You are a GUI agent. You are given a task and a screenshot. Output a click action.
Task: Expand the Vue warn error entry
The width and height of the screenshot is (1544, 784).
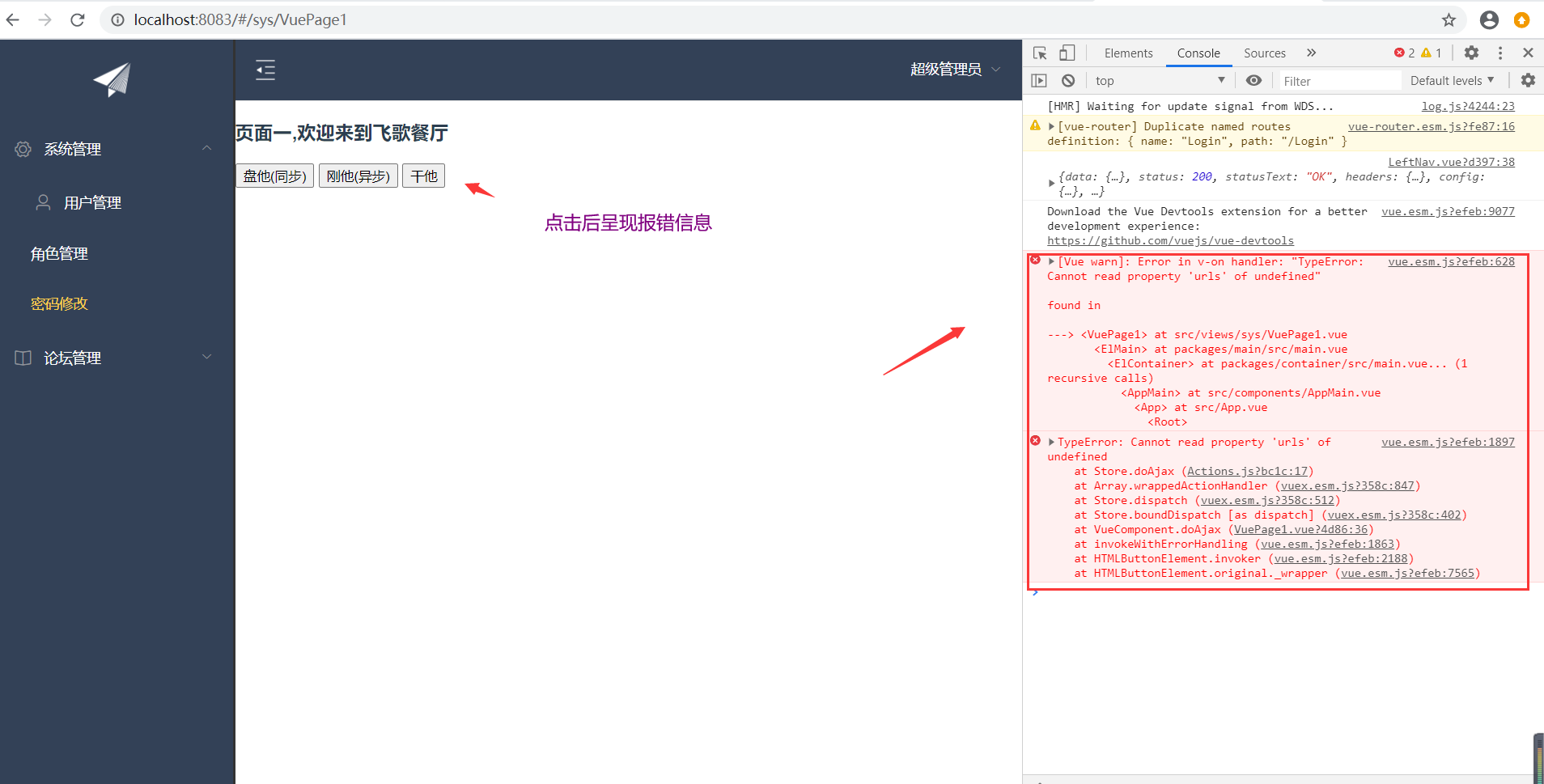point(1051,261)
